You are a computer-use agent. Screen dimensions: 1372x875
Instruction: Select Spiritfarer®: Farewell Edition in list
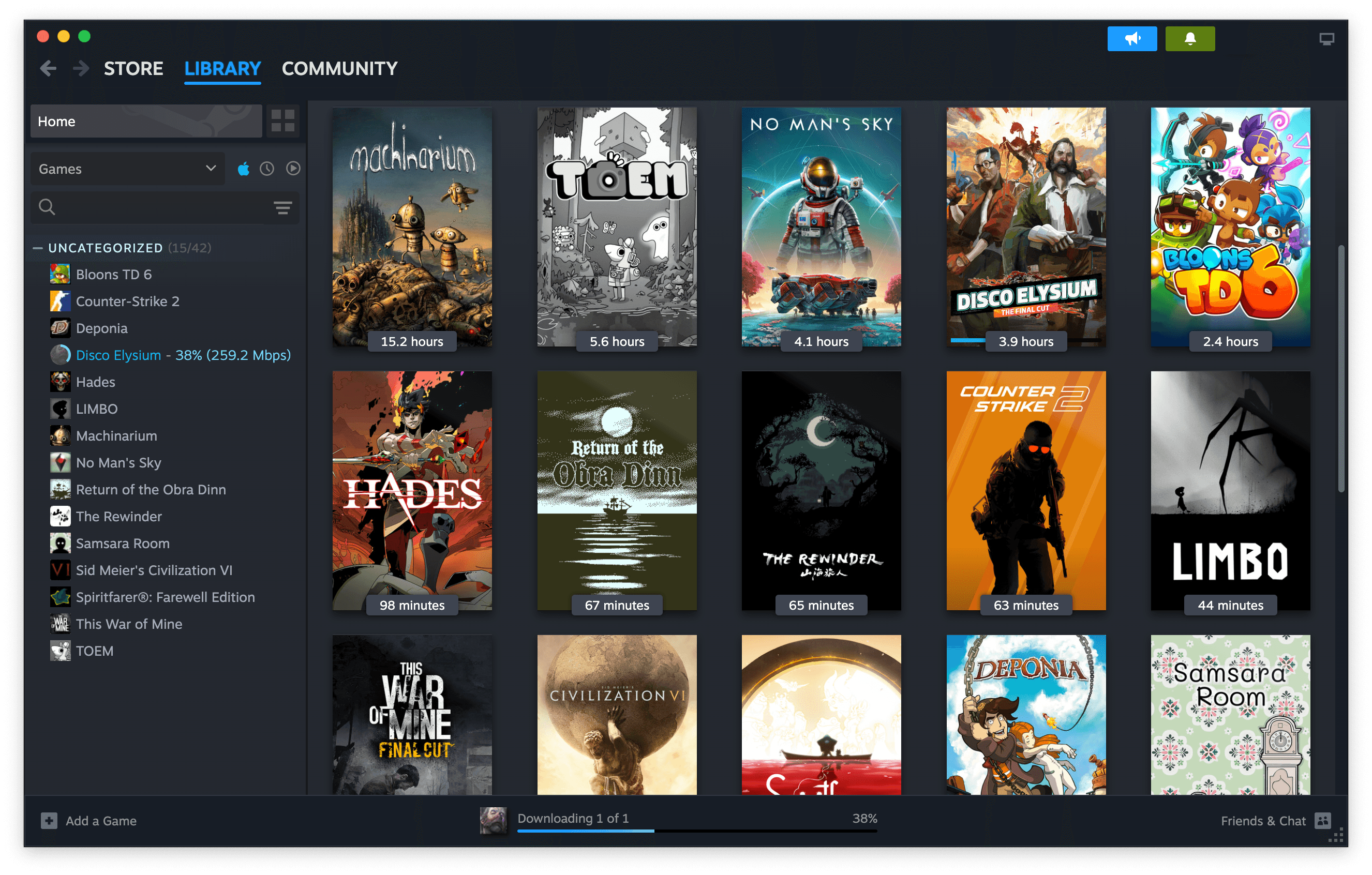pyautogui.click(x=165, y=597)
